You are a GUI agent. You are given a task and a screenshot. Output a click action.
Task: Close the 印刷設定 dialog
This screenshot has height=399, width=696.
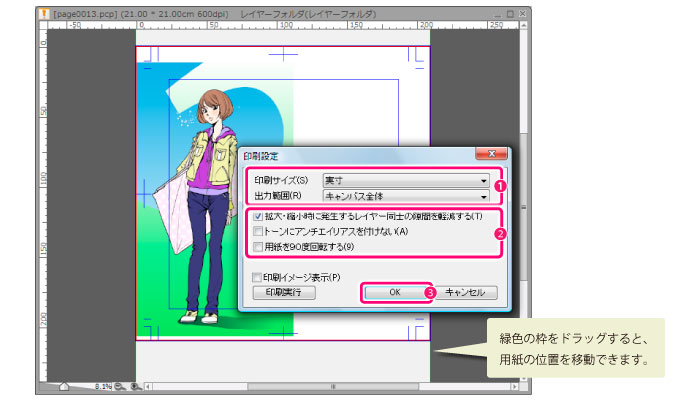[491, 154]
